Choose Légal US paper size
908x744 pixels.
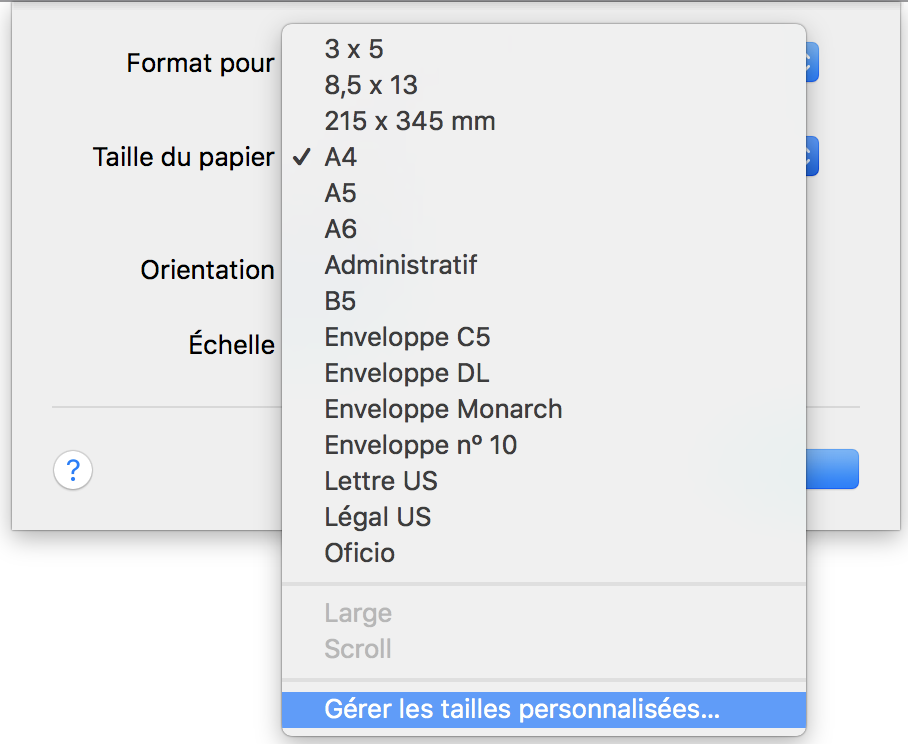coord(378,517)
